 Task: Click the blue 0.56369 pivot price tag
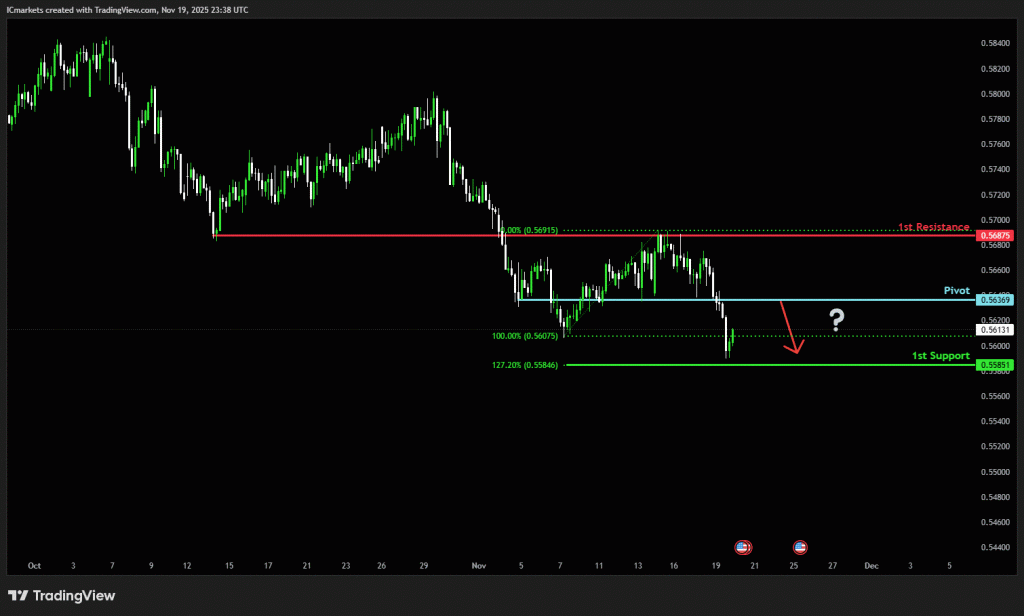[x=996, y=300]
